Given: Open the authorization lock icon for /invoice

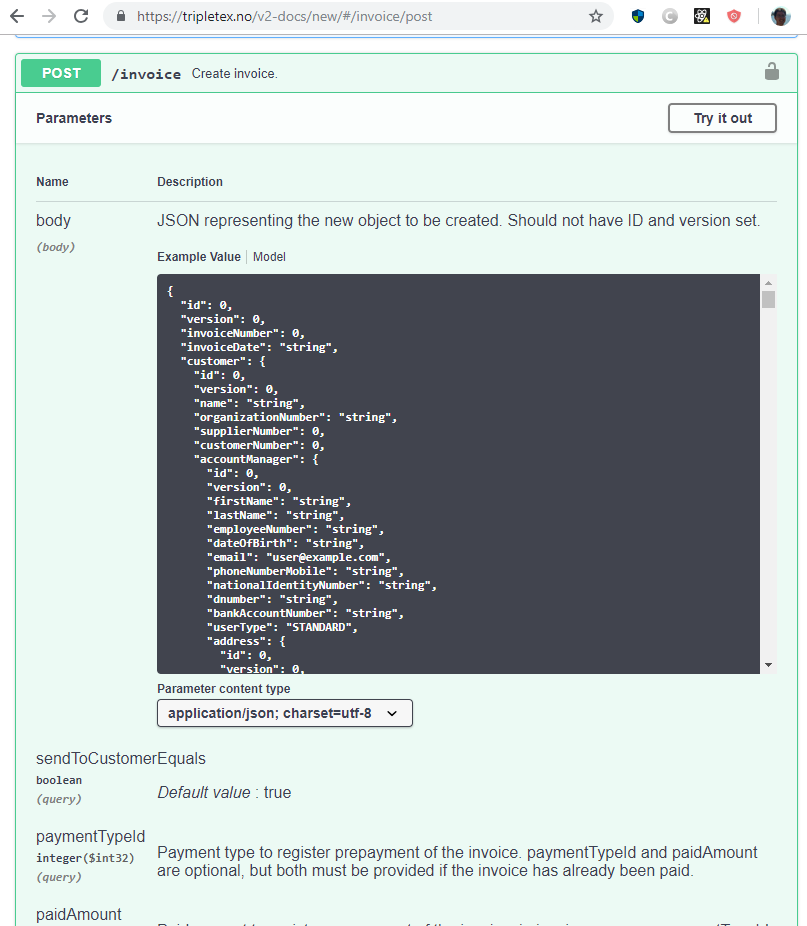Looking at the screenshot, I should 771,71.
